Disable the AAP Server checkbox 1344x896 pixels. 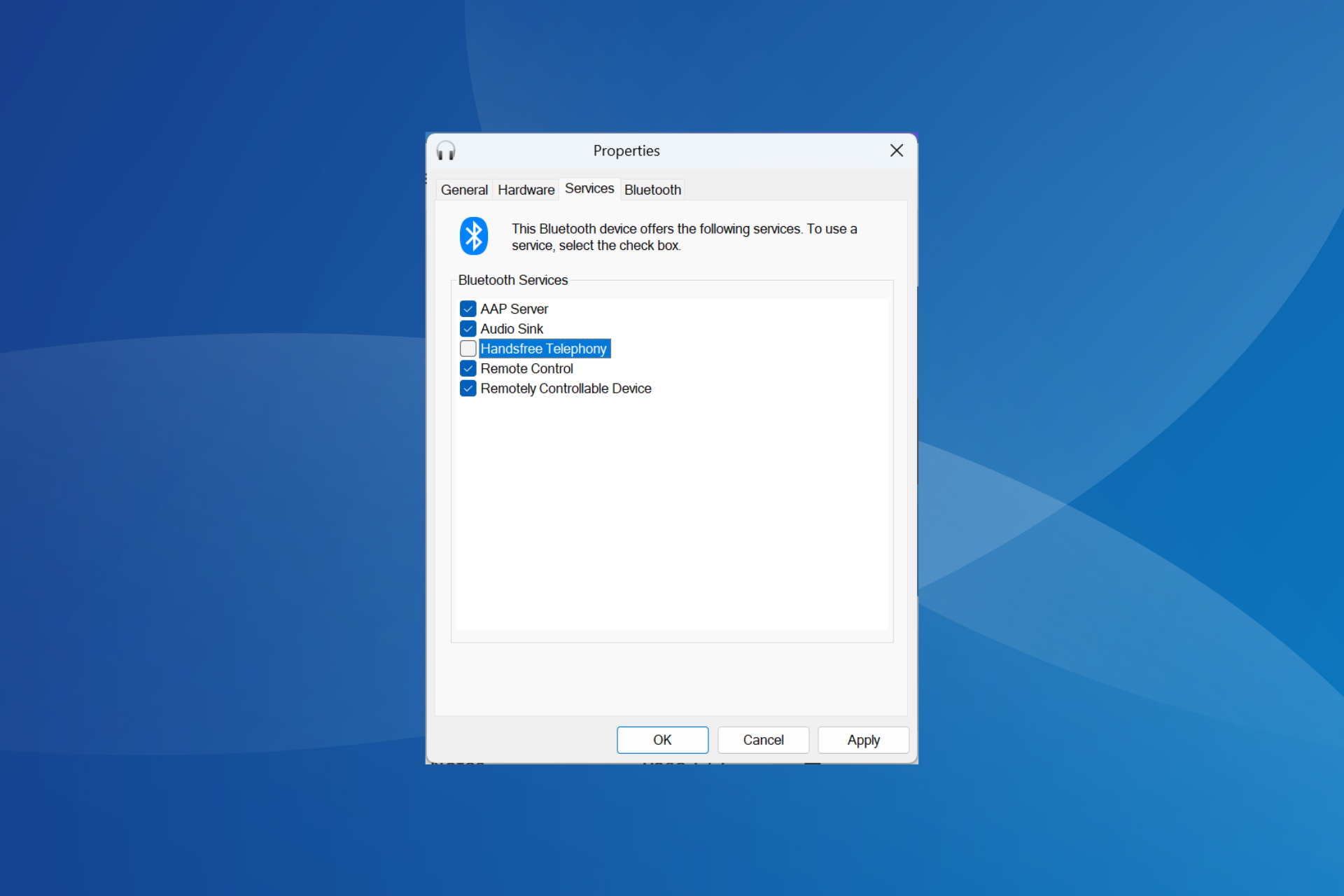467,308
